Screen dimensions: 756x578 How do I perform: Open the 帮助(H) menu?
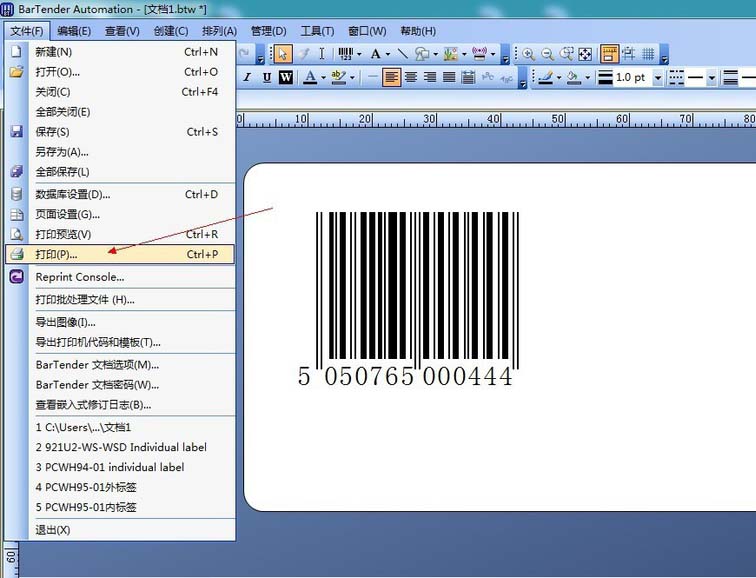click(x=418, y=31)
